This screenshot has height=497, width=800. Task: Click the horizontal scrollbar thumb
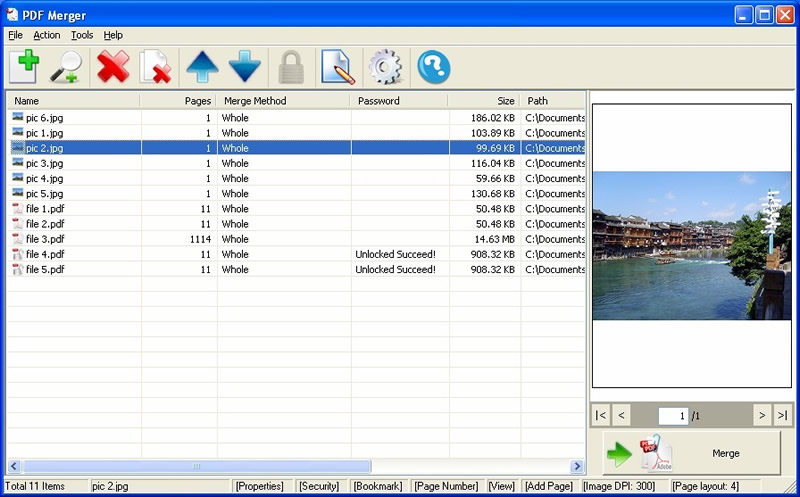coord(196,466)
